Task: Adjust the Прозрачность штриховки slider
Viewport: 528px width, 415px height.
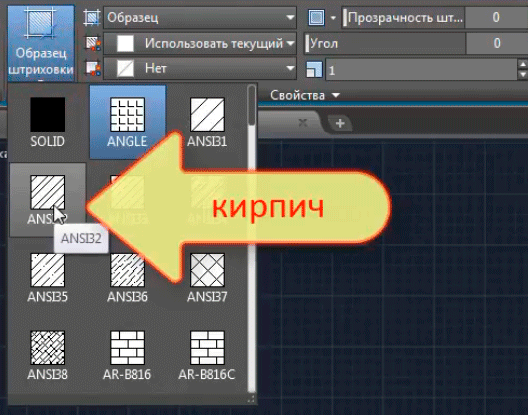Action: tap(403, 18)
